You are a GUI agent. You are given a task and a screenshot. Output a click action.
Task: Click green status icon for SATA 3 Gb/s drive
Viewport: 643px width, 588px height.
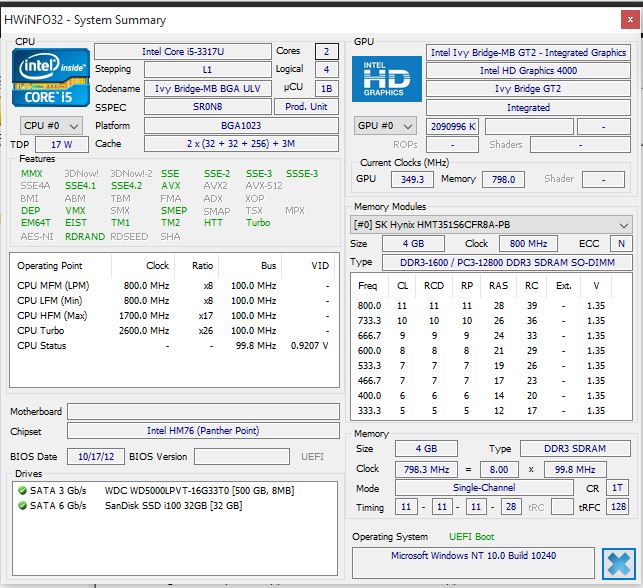[23, 490]
